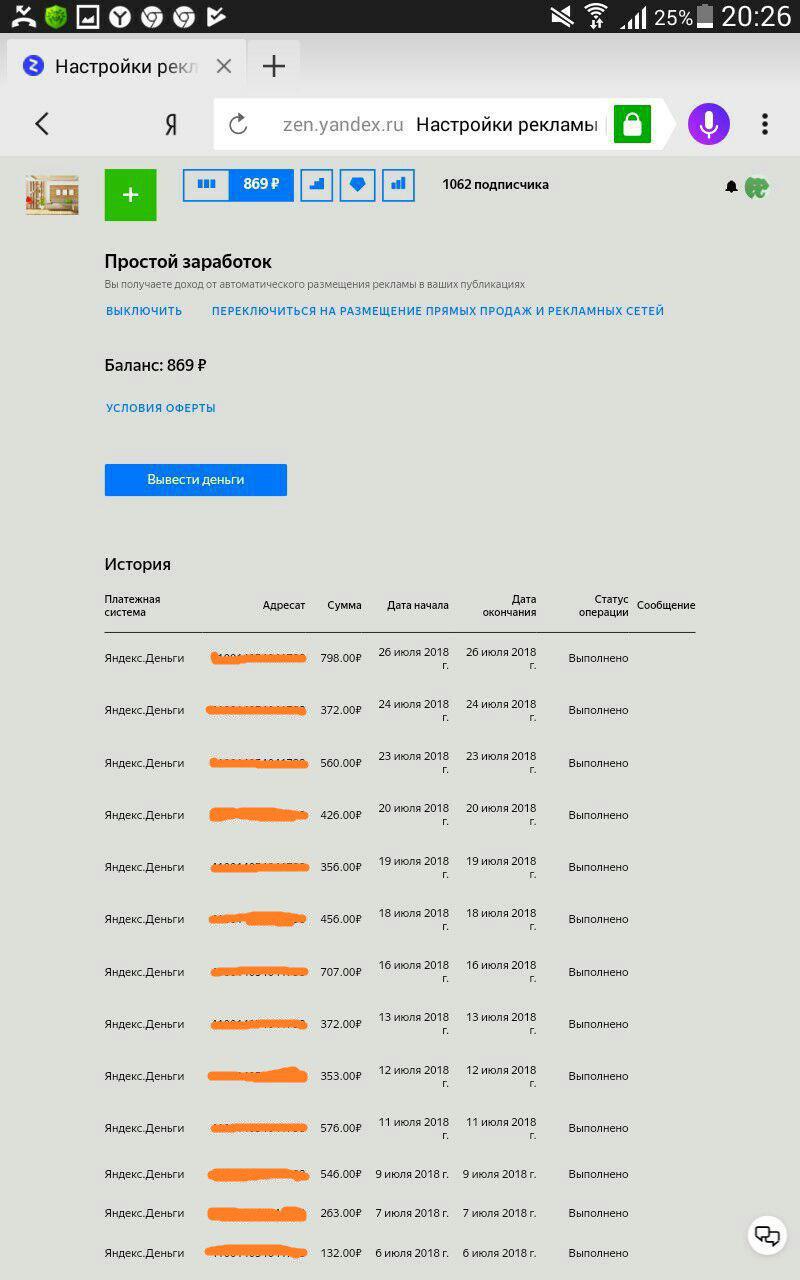The image size is (800, 1280).
Task: Open the УСЛОВИЯ ОФЕРТЫ link
Action: click(x=161, y=408)
